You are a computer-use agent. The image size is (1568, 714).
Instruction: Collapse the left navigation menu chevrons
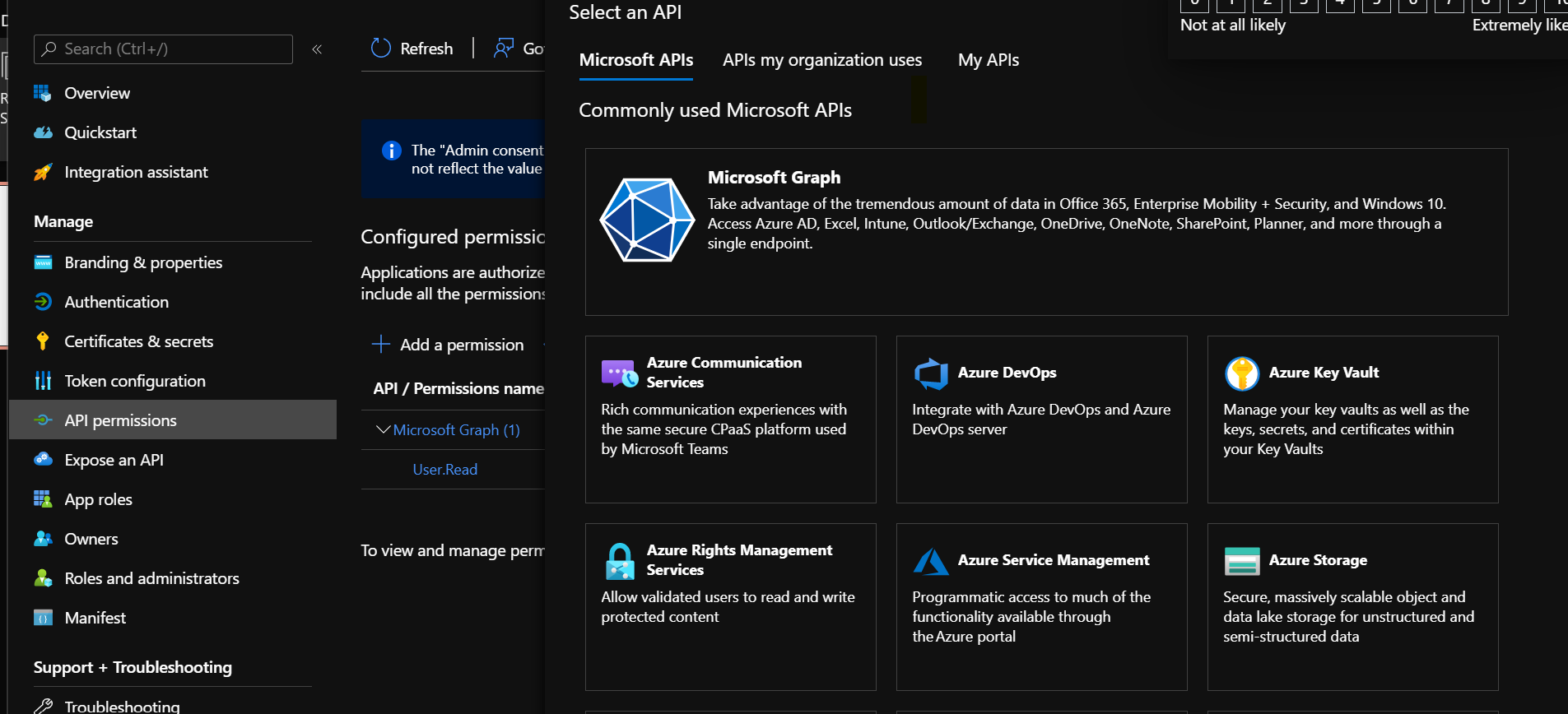(317, 49)
